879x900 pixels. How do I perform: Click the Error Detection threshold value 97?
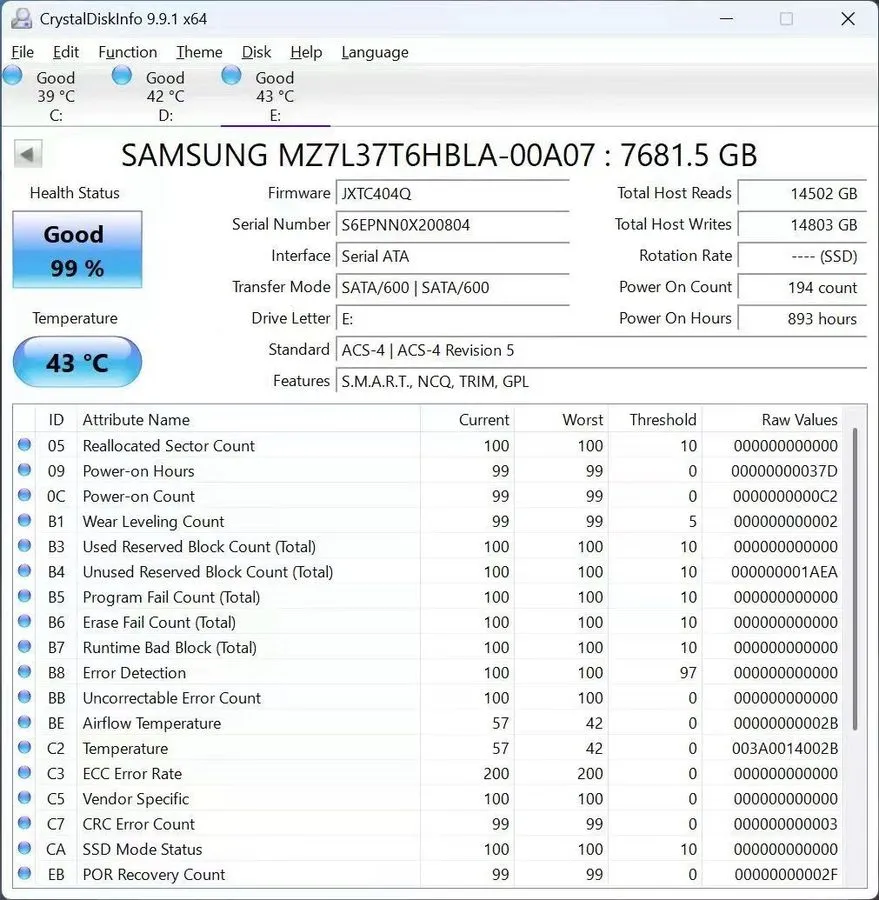tap(688, 673)
